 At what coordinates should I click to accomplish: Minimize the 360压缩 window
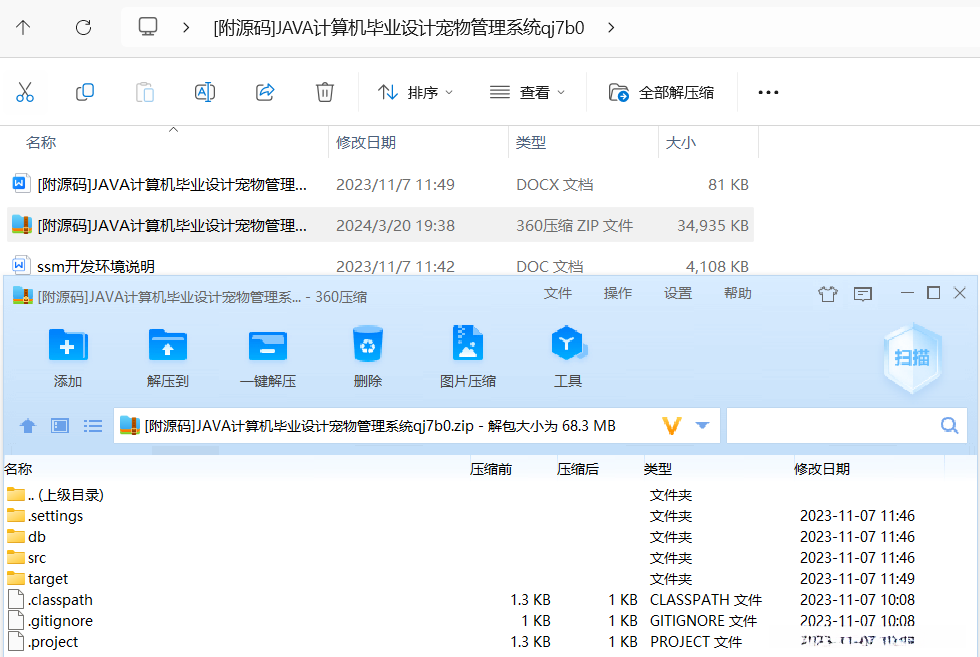coord(908,293)
